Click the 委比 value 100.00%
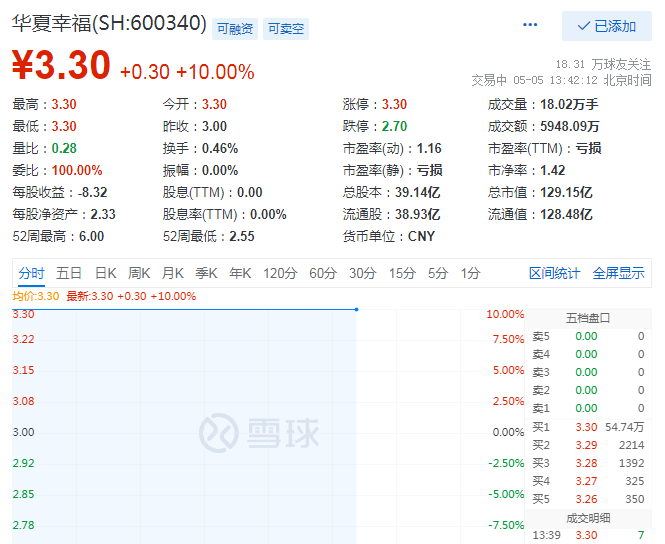Screen dimensions: 665x544 pos(77,170)
